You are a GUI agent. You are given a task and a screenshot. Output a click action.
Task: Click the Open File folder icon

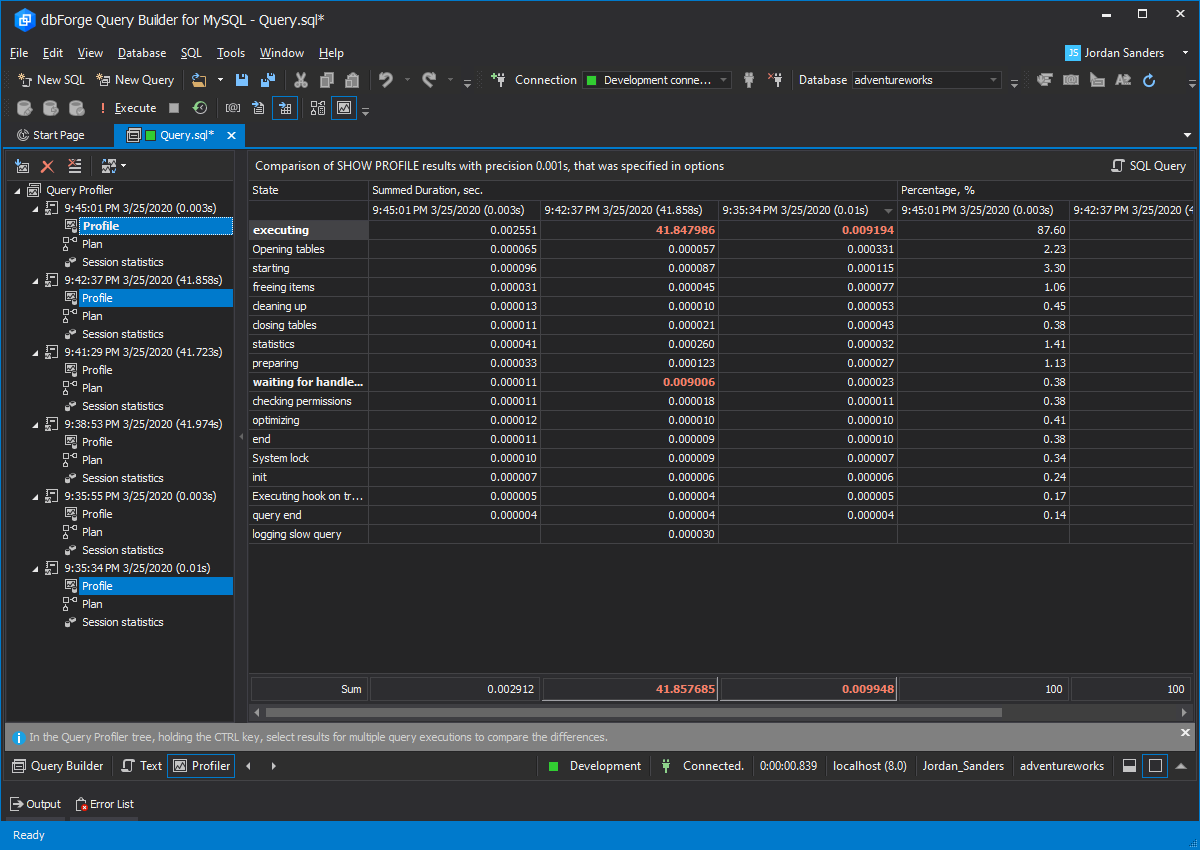[x=199, y=80]
